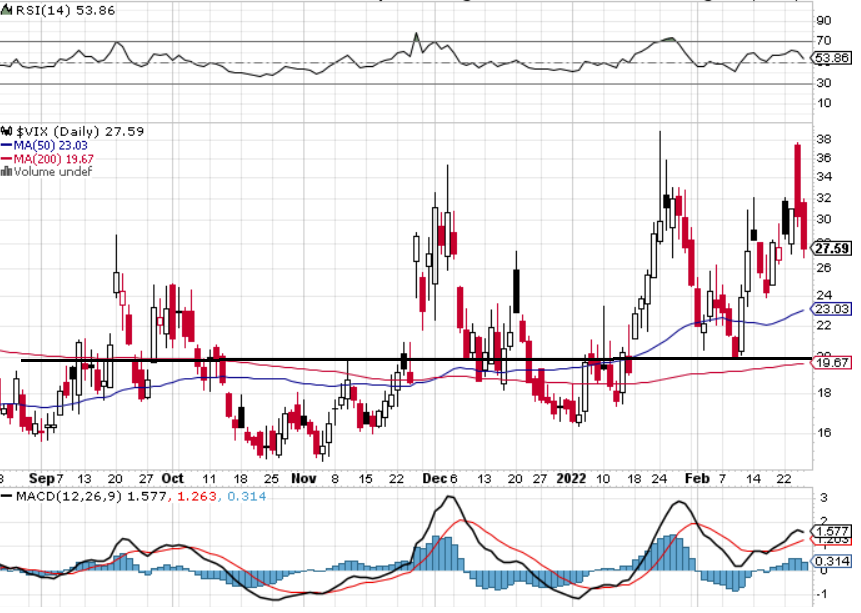The height and width of the screenshot is (613, 861).
Task: Click the 'Feb' date axis label
Action: pos(697,478)
